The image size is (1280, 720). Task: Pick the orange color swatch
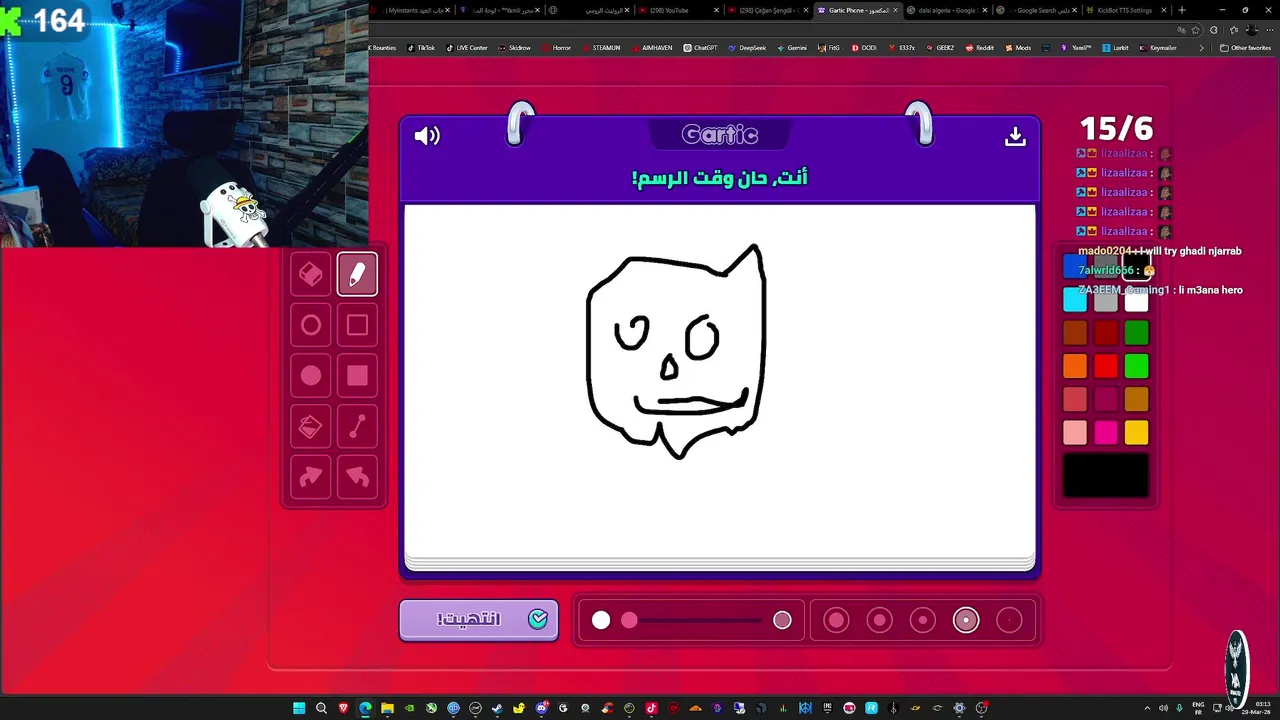[x=1075, y=366]
